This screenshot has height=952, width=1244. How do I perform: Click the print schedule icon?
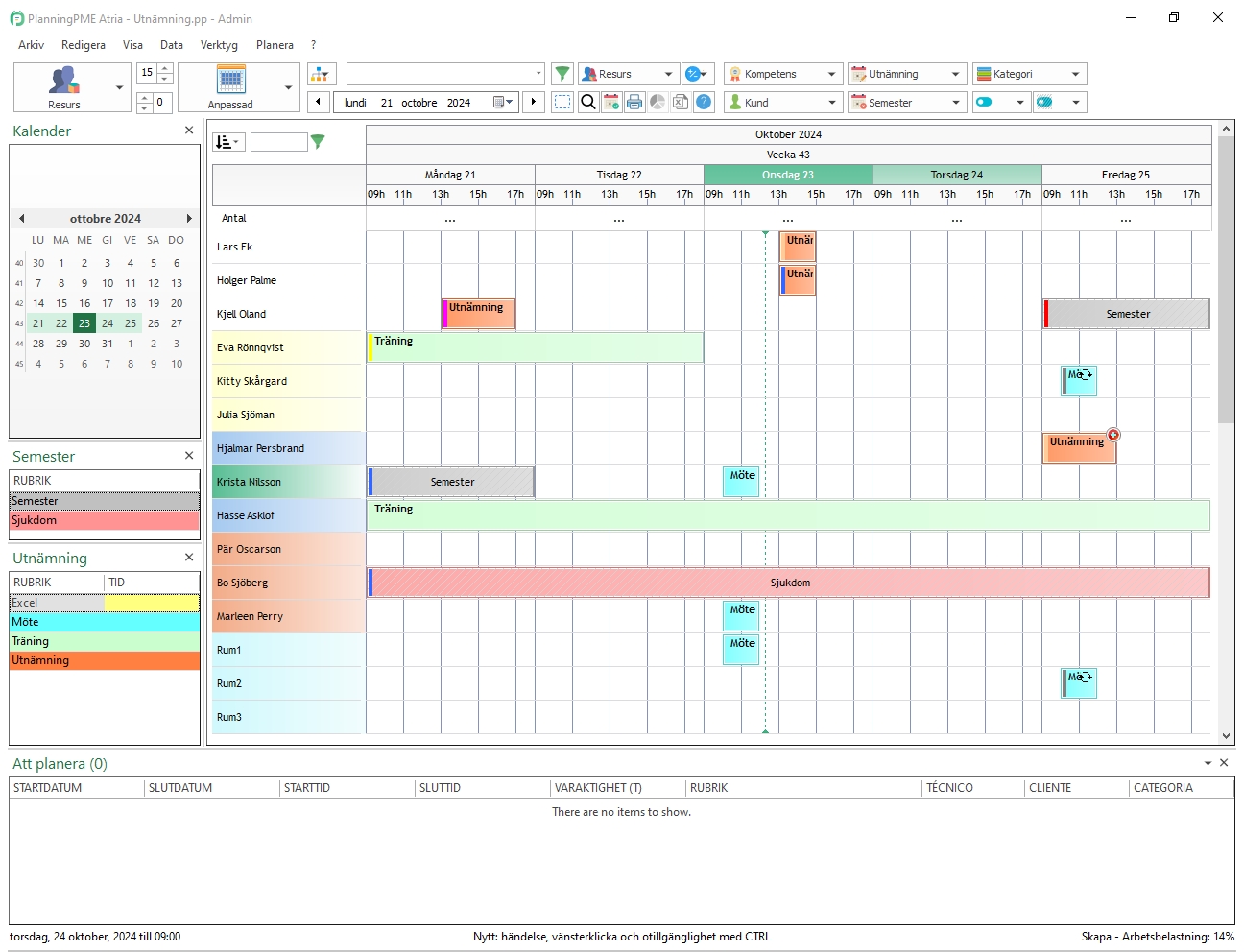click(x=634, y=102)
